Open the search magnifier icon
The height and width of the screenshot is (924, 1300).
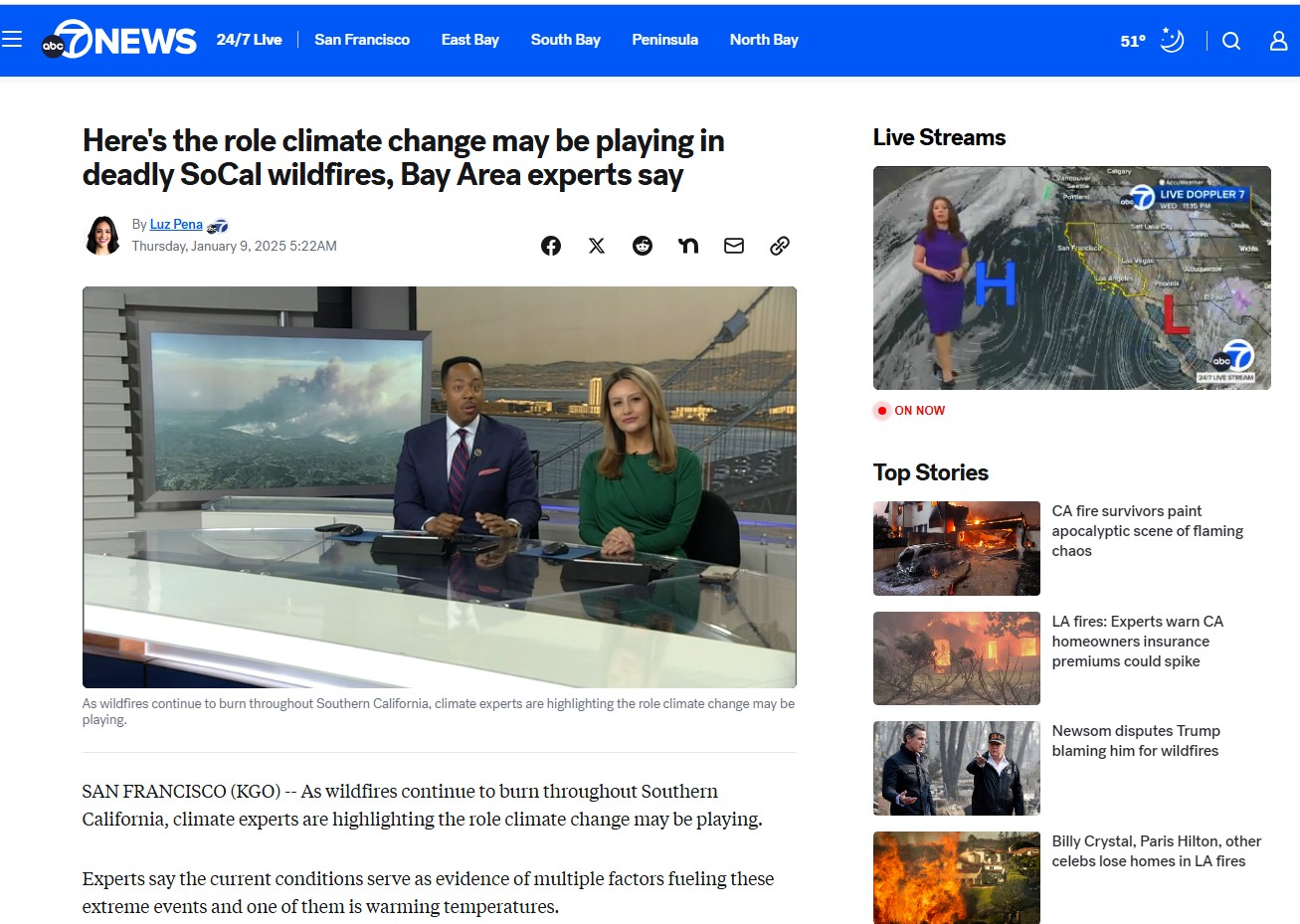(x=1231, y=41)
